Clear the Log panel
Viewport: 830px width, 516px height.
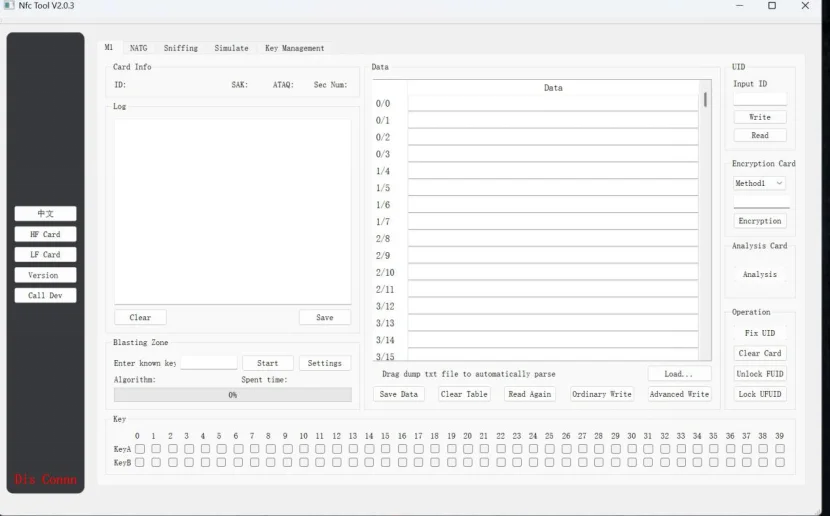click(x=140, y=318)
